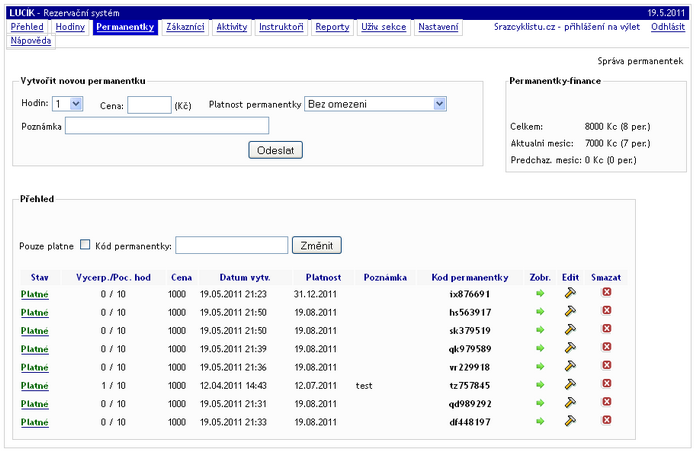Show details of permanentka sk379519 with green arrow
This screenshot has height=456, width=700.
click(540, 330)
